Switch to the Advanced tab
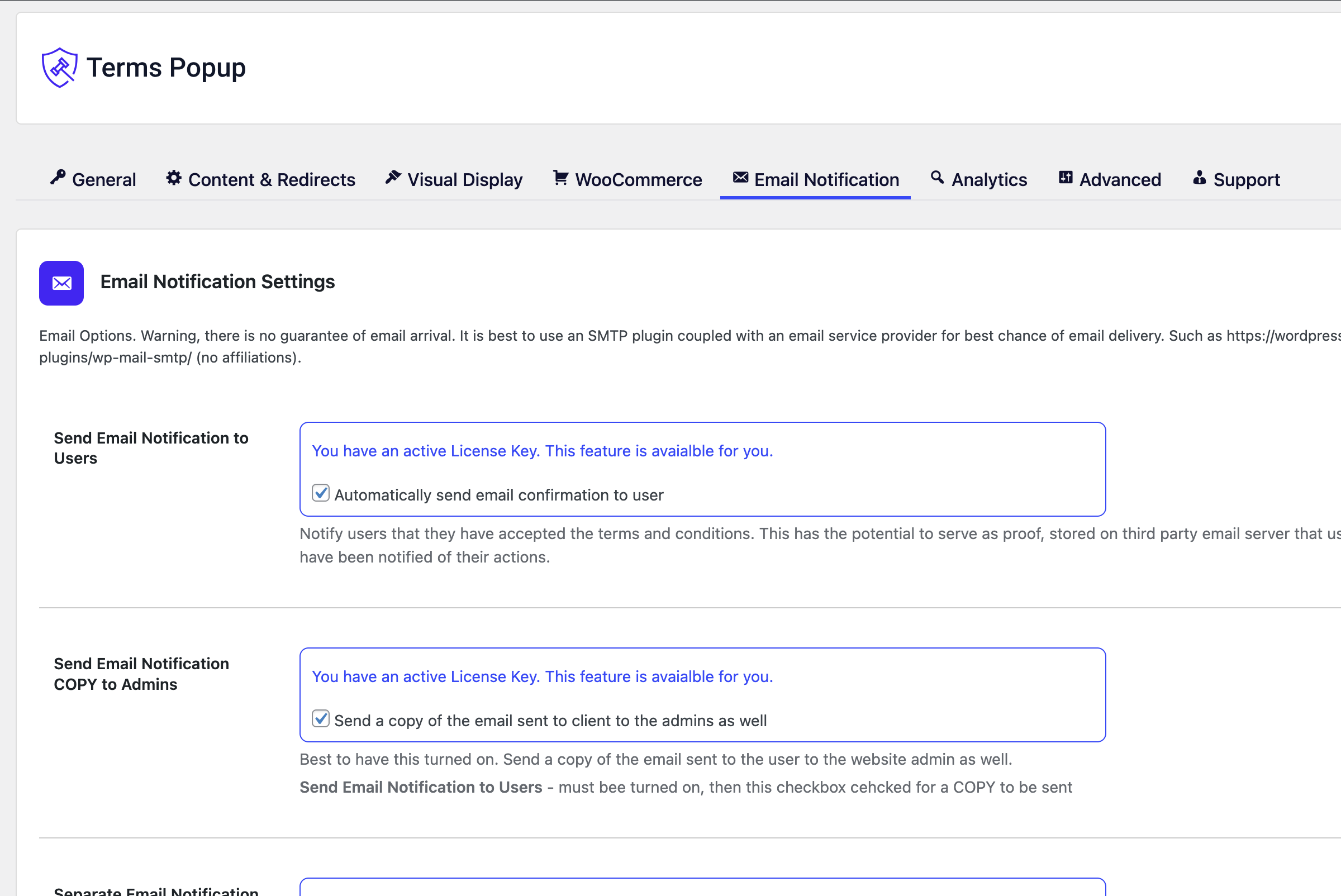Screen dimensions: 1341x896 click(1120, 180)
